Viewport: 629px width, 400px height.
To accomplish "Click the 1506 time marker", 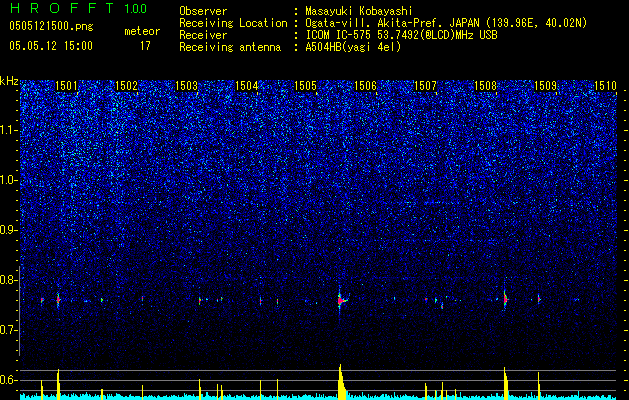I will (x=365, y=85).
